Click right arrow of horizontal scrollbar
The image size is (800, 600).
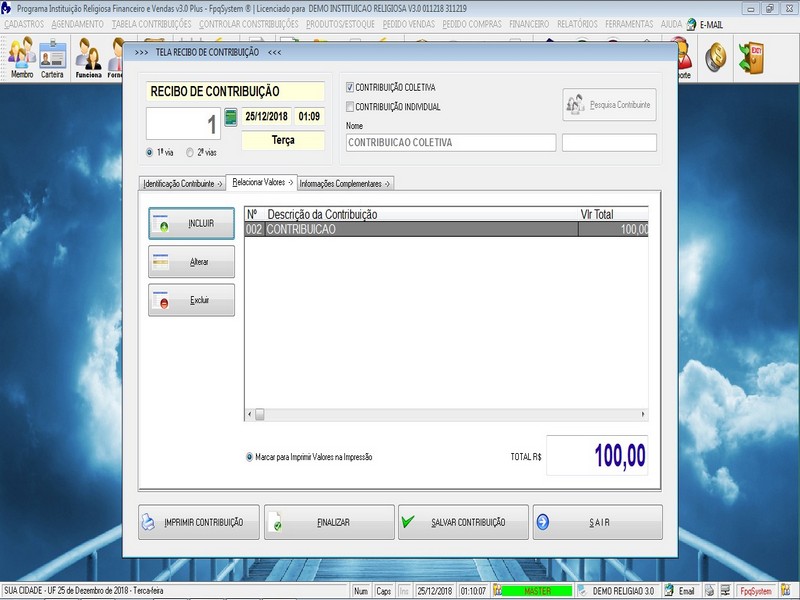click(643, 414)
